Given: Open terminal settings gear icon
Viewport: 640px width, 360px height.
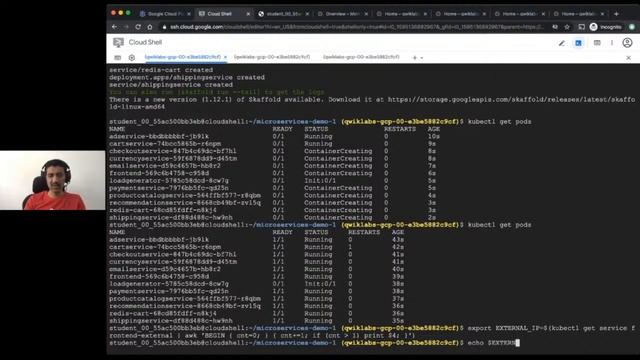Looking at the screenshot, I should click(131, 58).
